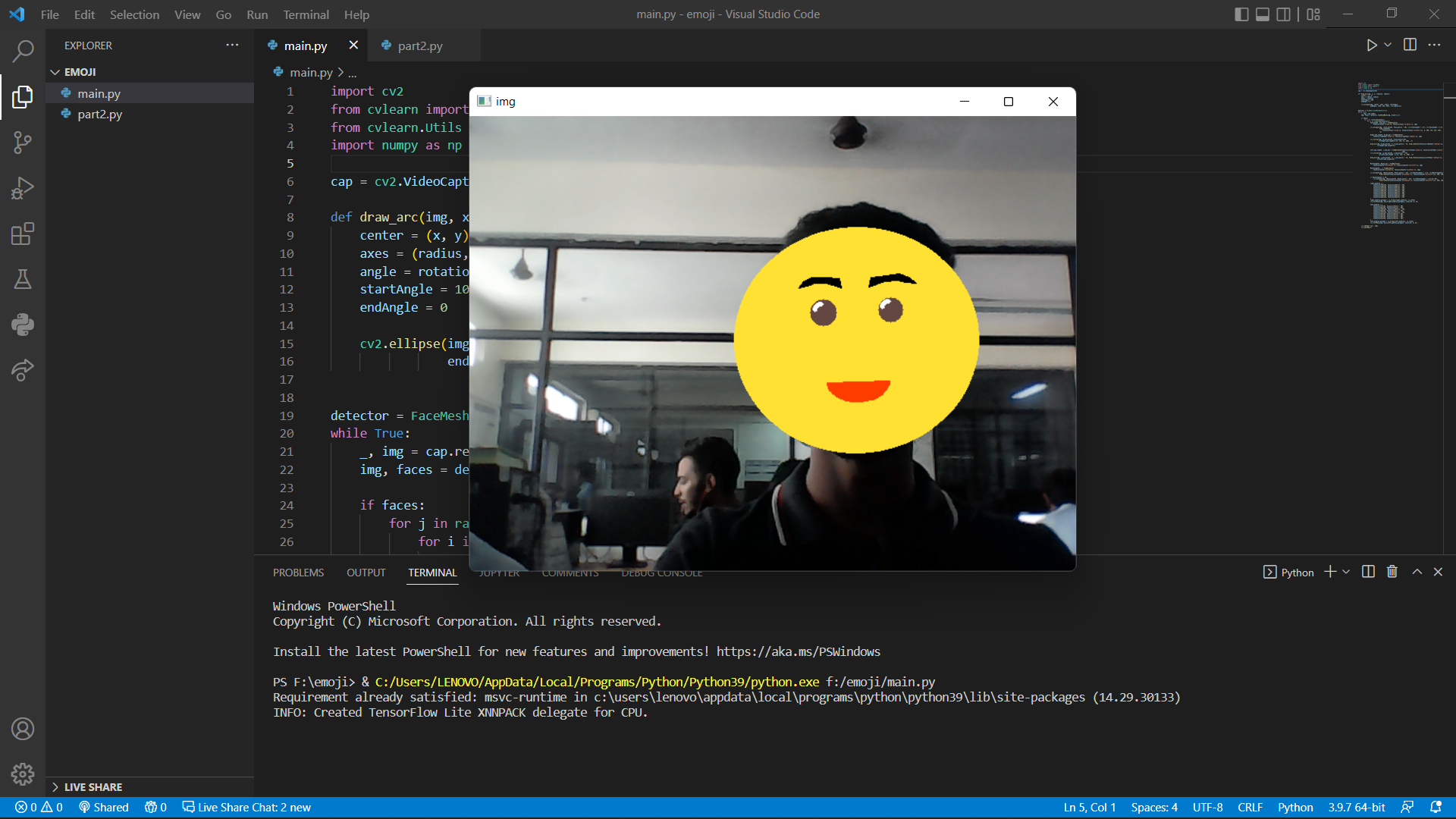Image resolution: width=1456 pixels, height=819 pixels.
Task: Open the Run and Debug view
Action: pos(23,188)
